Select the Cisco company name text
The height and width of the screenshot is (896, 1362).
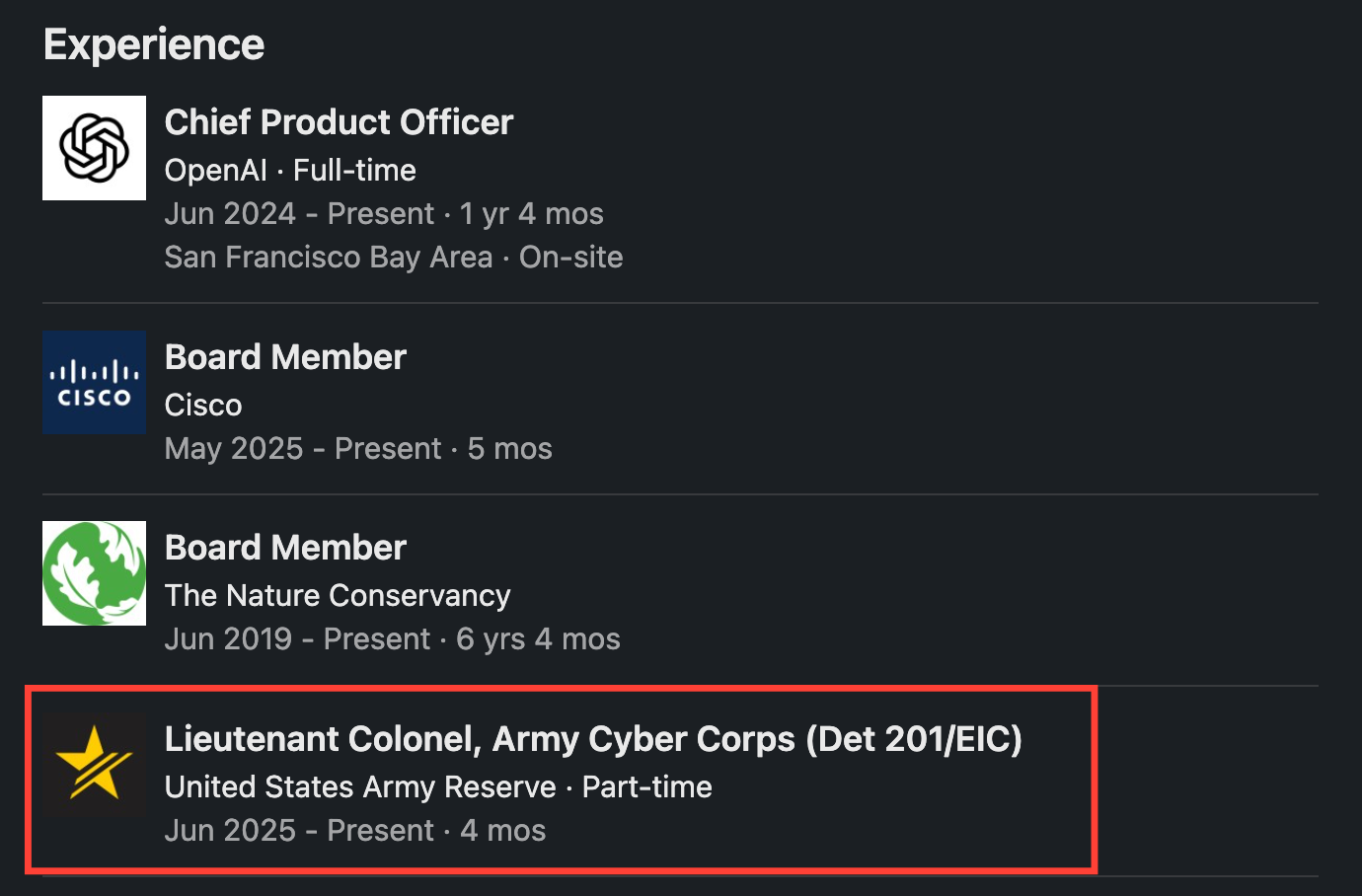tap(203, 406)
